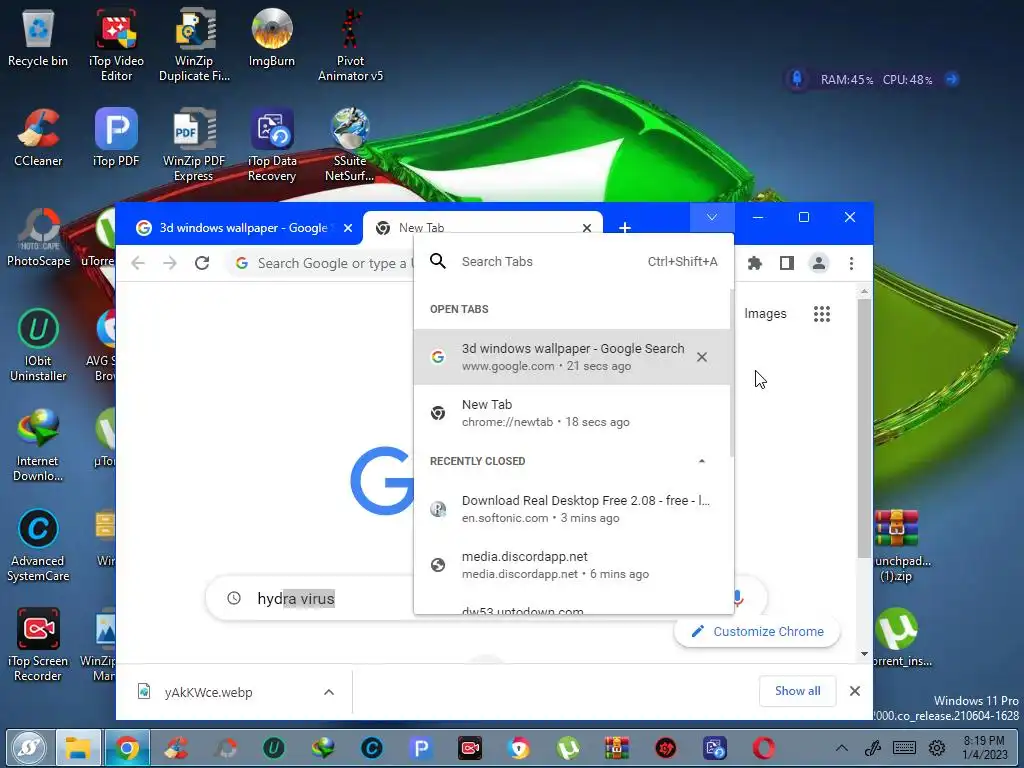Open CCleaner desktop icon
The width and height of the screenshot is (1024, 768).
click(x=38, y=137)
